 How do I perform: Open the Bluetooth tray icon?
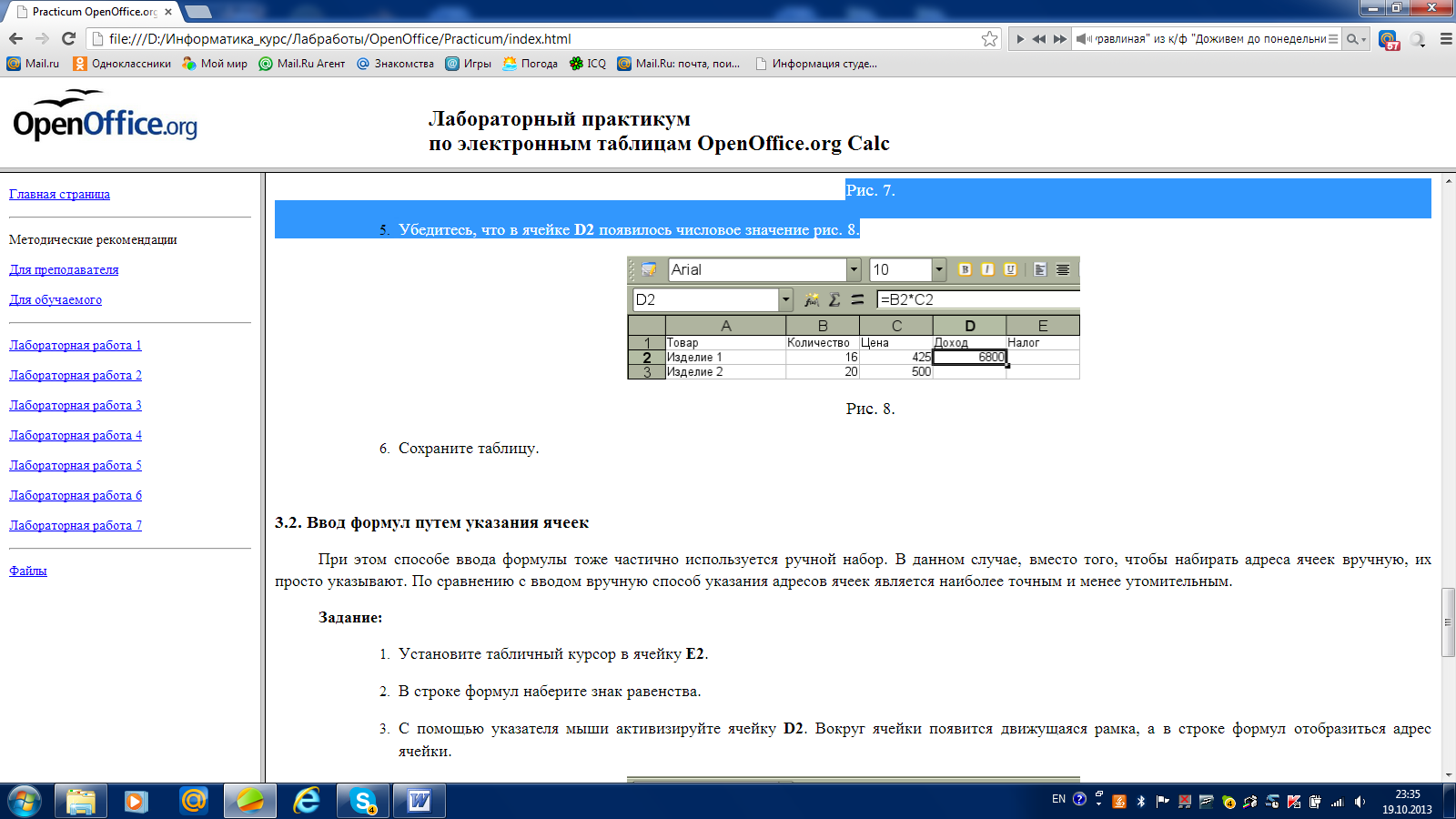pyautogui.click(x=1140, y=802)
